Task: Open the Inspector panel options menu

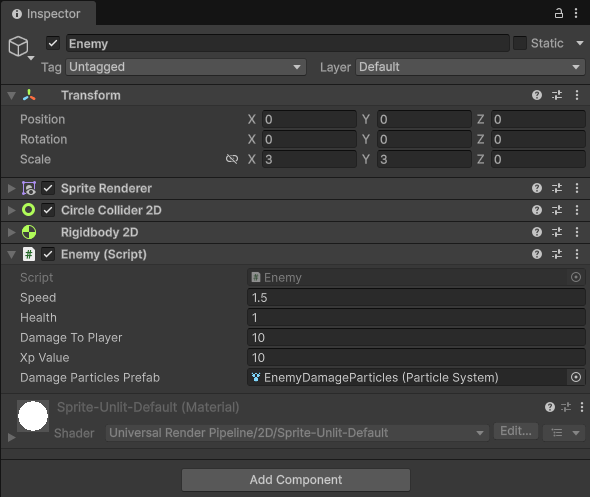Action: 576,14
